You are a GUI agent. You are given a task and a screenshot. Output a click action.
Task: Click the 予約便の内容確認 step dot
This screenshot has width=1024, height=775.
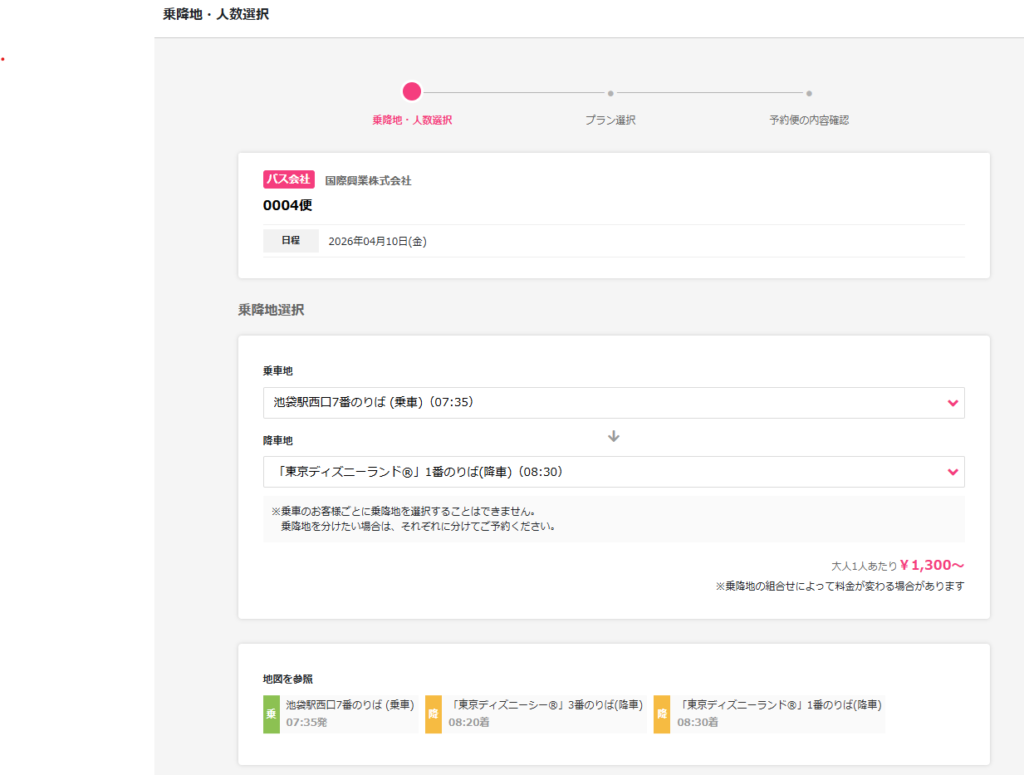coord(809,93)
